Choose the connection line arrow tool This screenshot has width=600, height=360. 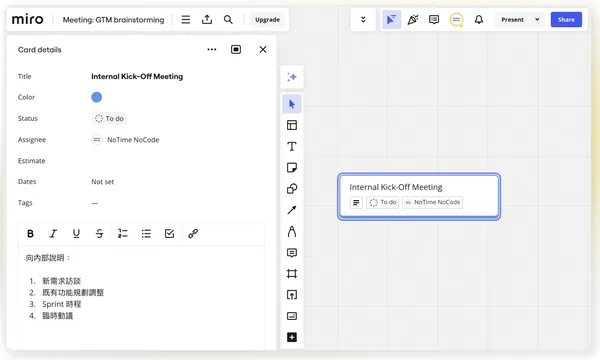click(x=292, y=210)
